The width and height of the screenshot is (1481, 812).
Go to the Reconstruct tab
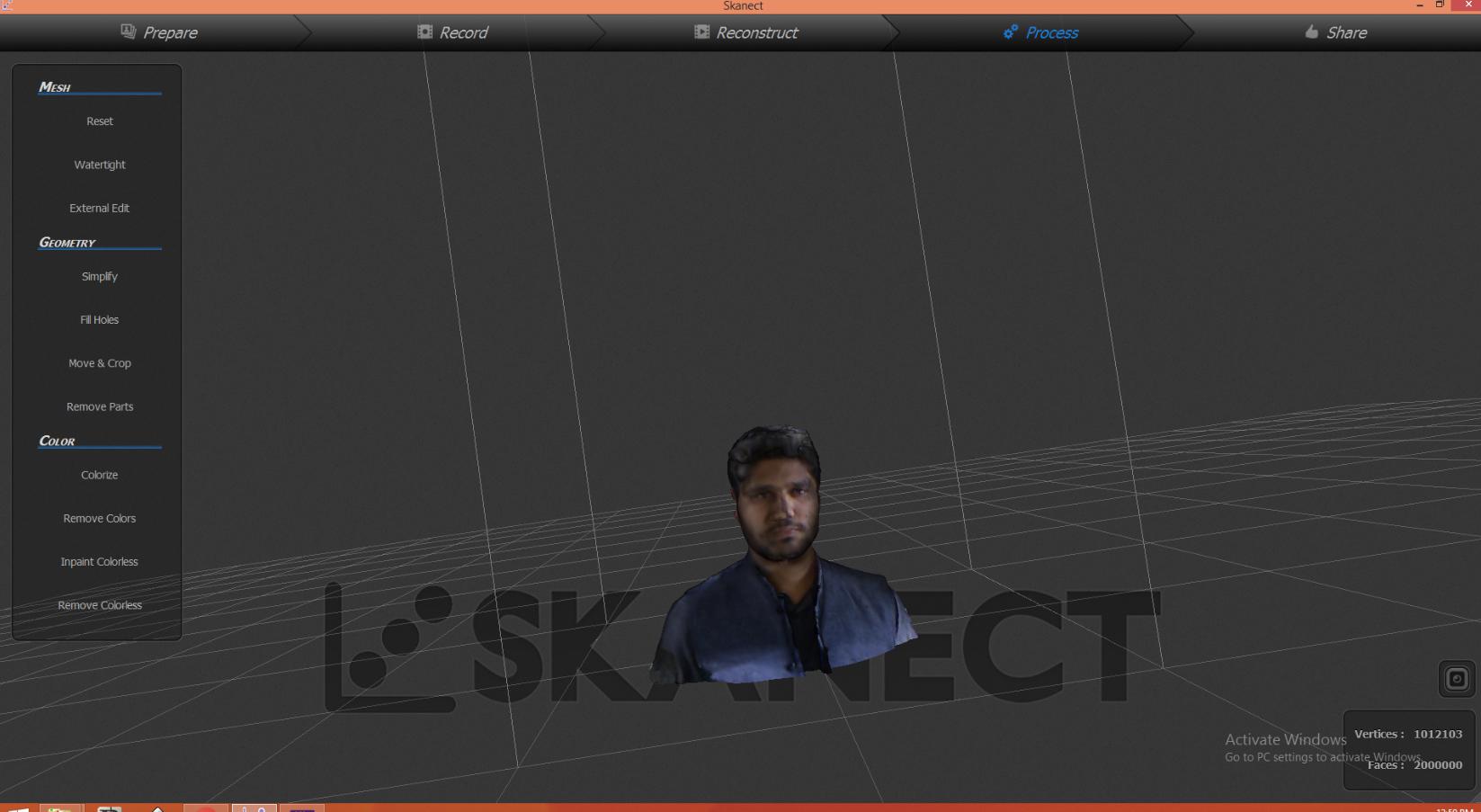745,32
